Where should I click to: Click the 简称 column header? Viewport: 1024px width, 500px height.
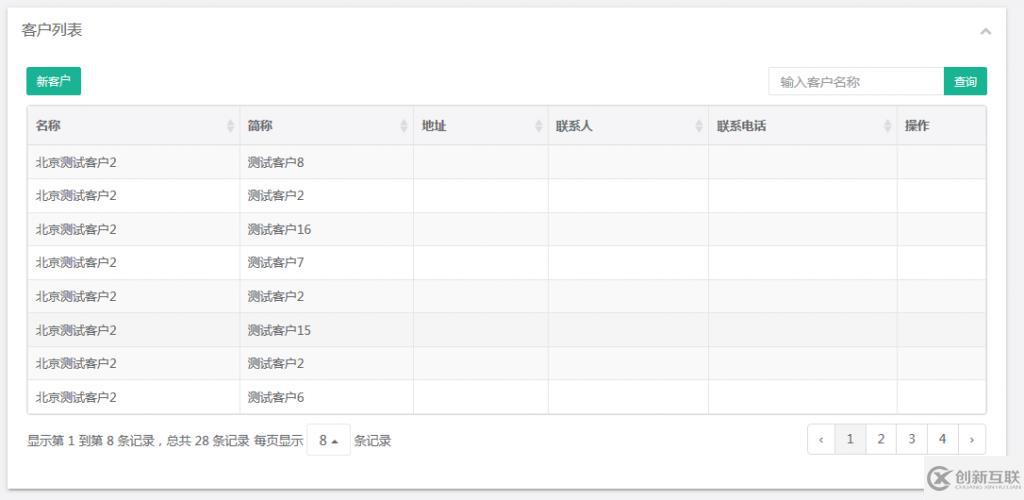(x=327, y=126)
